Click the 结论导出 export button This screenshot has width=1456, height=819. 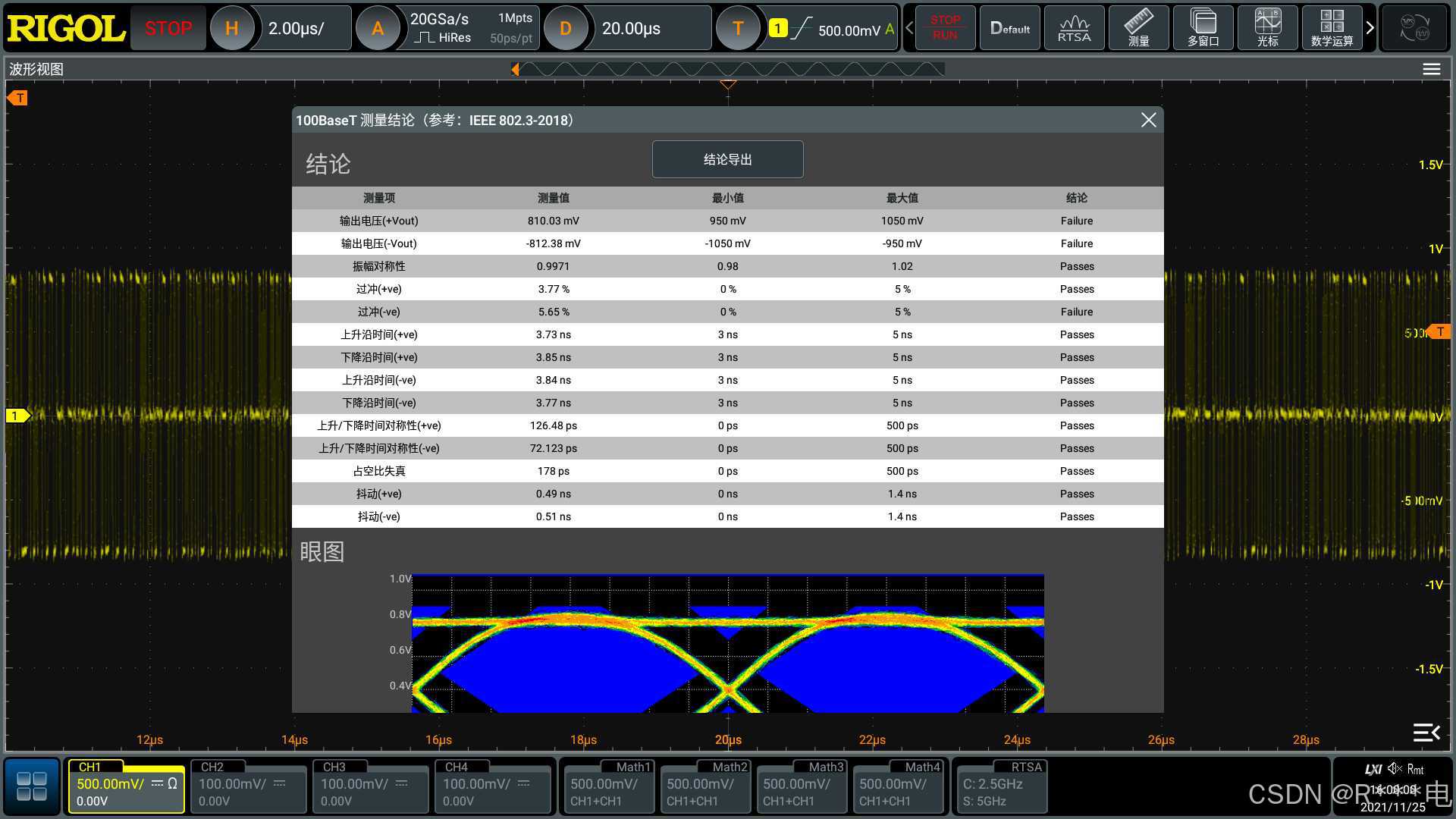click(x=727, y=159)
